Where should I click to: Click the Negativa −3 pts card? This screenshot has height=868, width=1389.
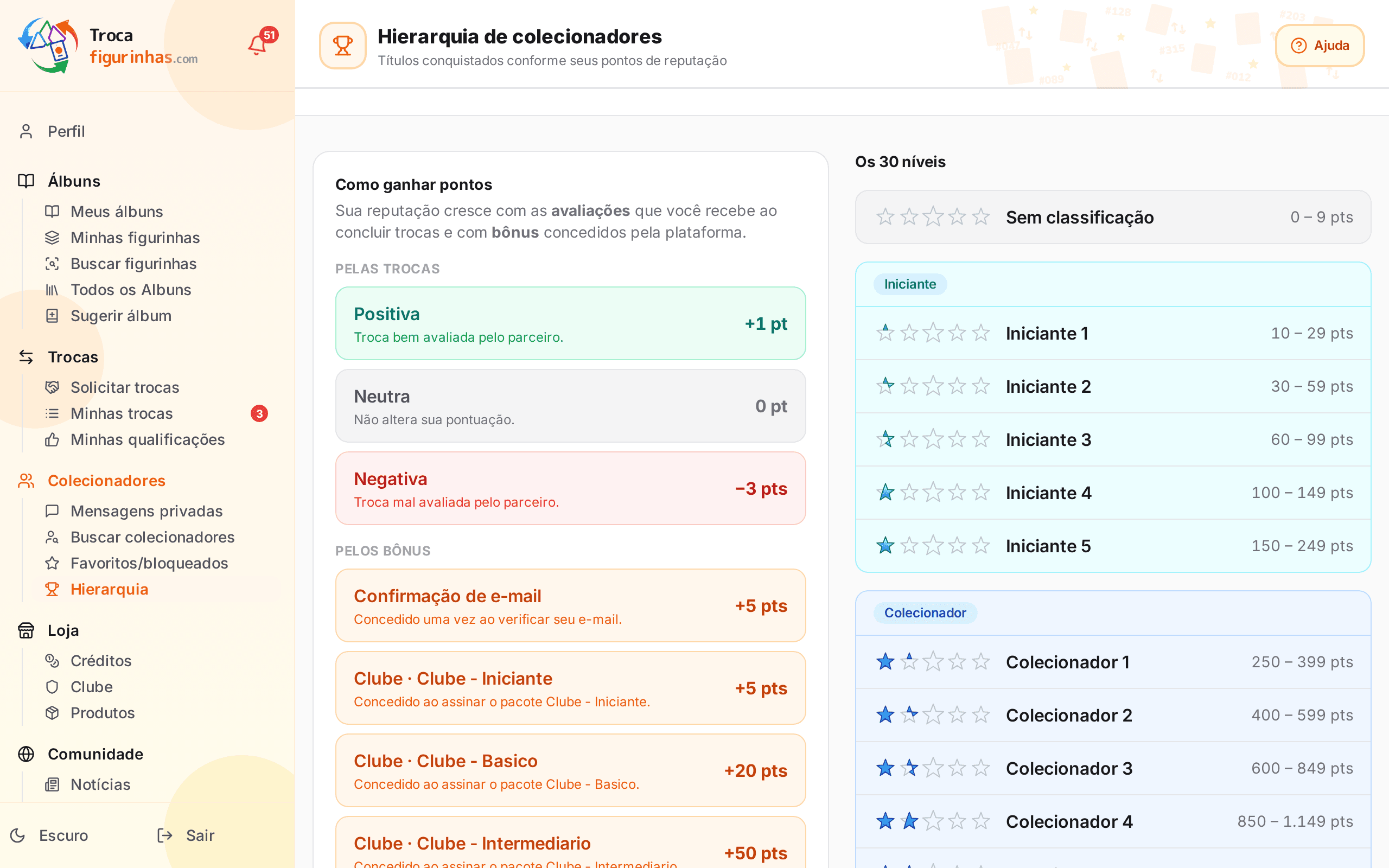[x=571, y=488]
